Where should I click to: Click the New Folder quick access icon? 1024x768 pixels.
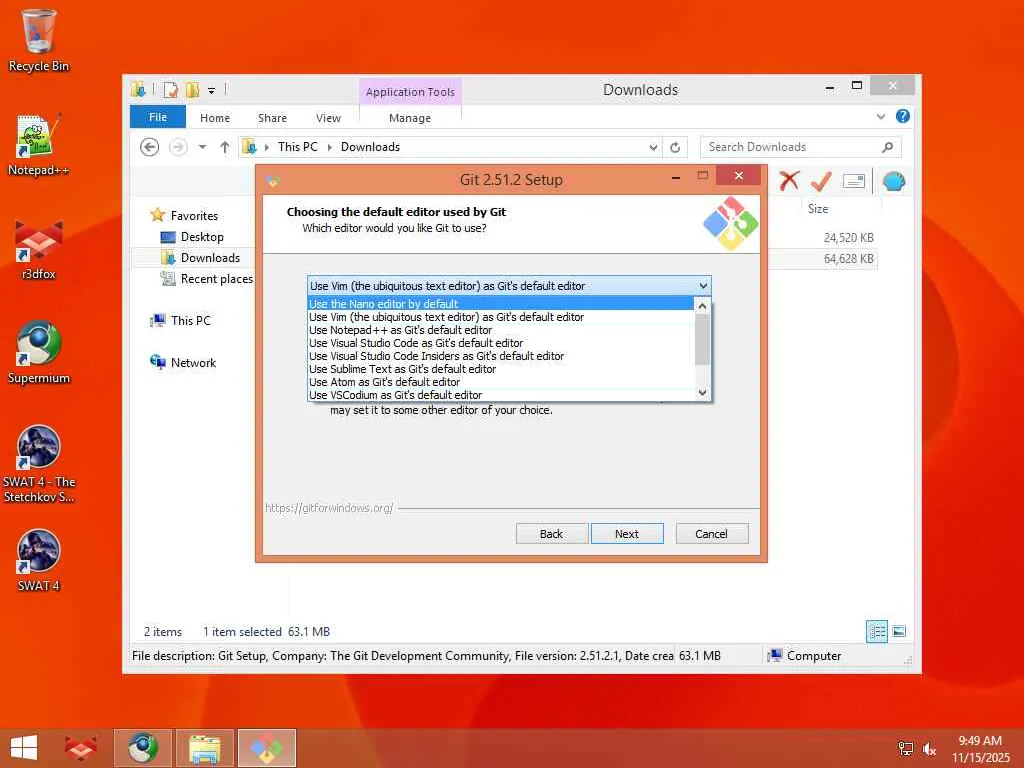tap(192, 89)
